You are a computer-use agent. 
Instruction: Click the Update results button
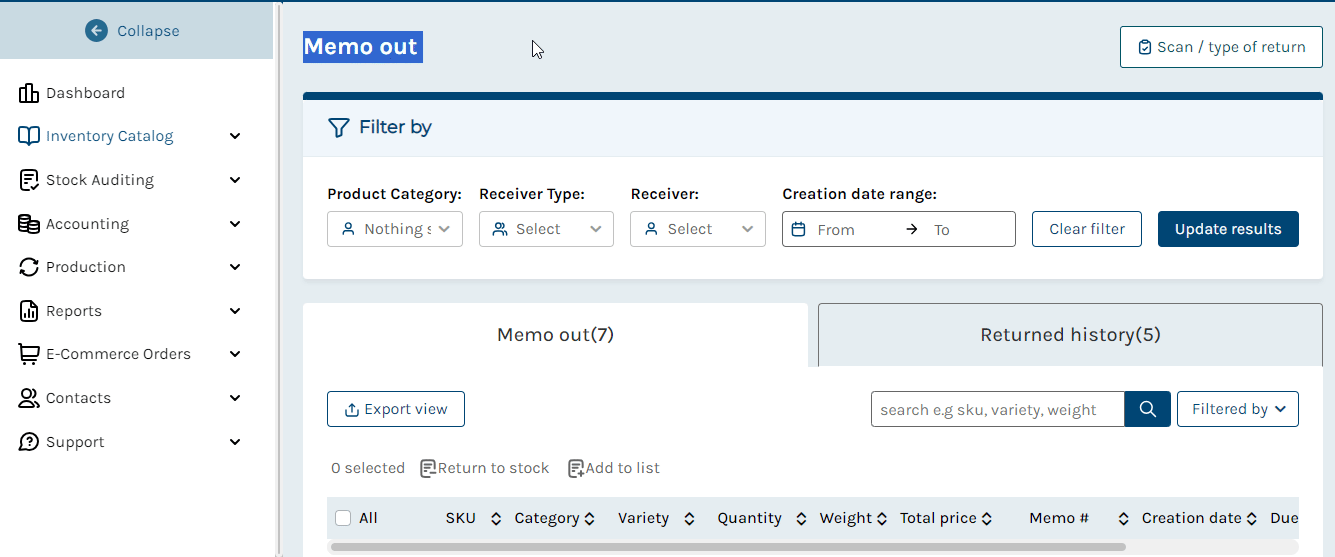[x=1228, y=229]
